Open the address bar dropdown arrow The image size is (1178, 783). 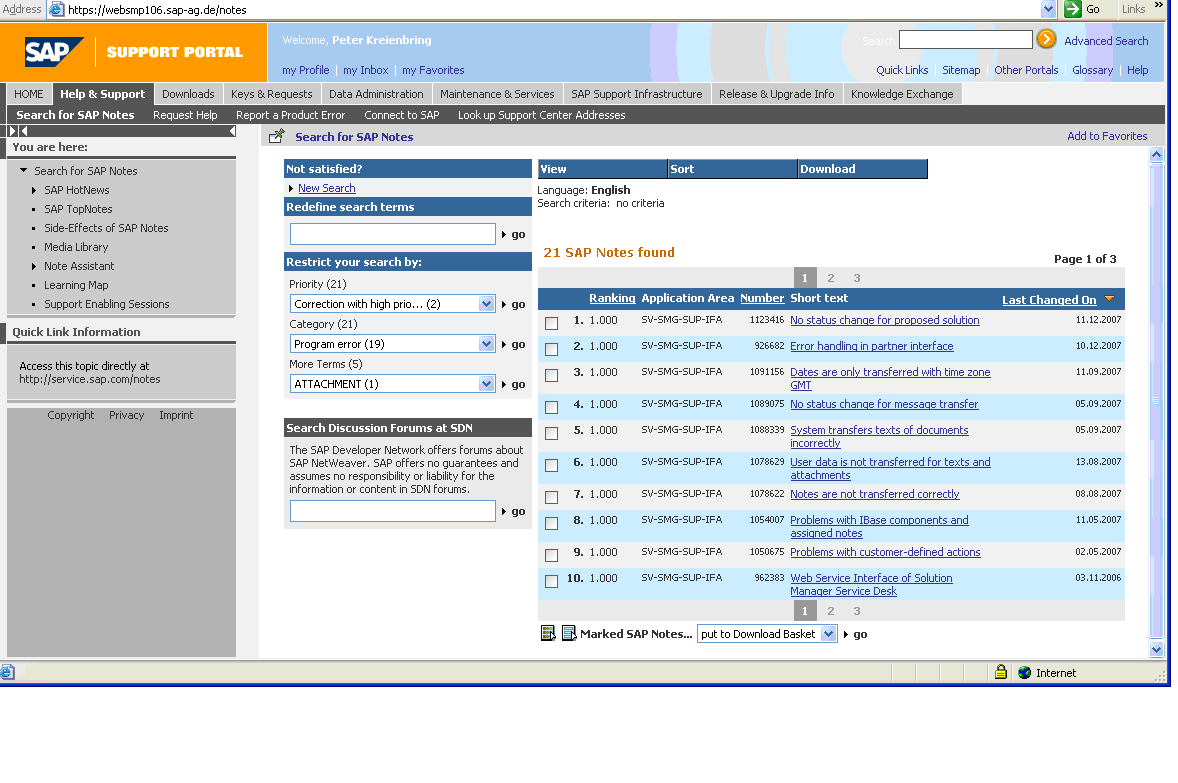click(1048, 9)
